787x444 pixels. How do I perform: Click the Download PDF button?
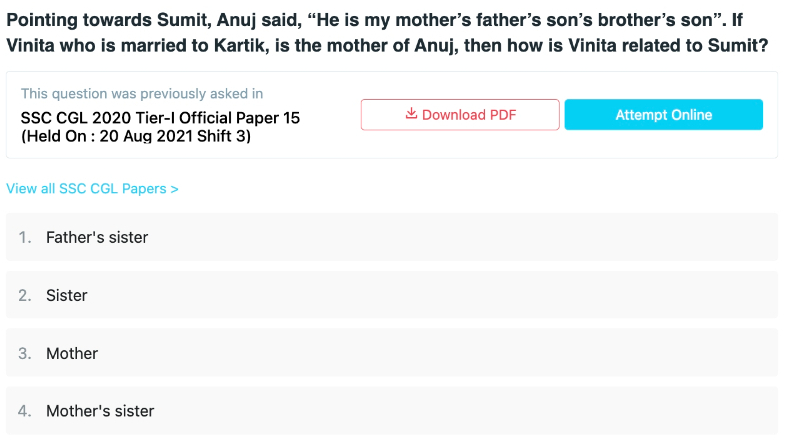(460, 115)
